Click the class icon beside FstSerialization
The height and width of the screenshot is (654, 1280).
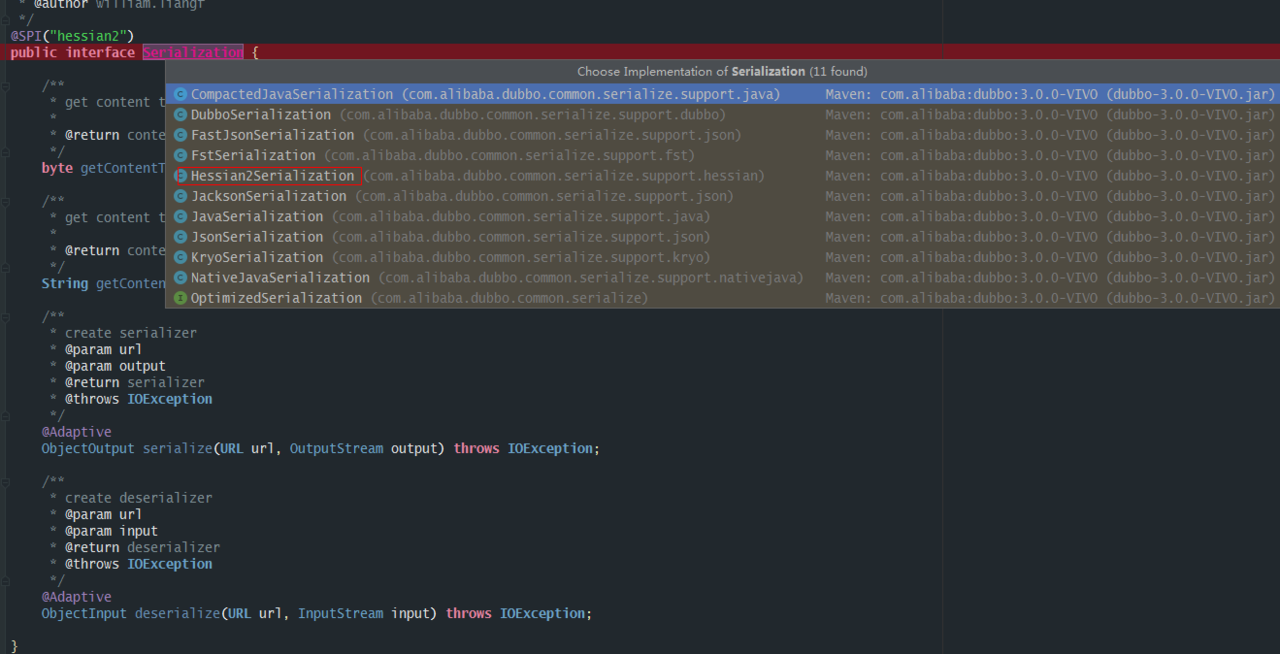180,156
